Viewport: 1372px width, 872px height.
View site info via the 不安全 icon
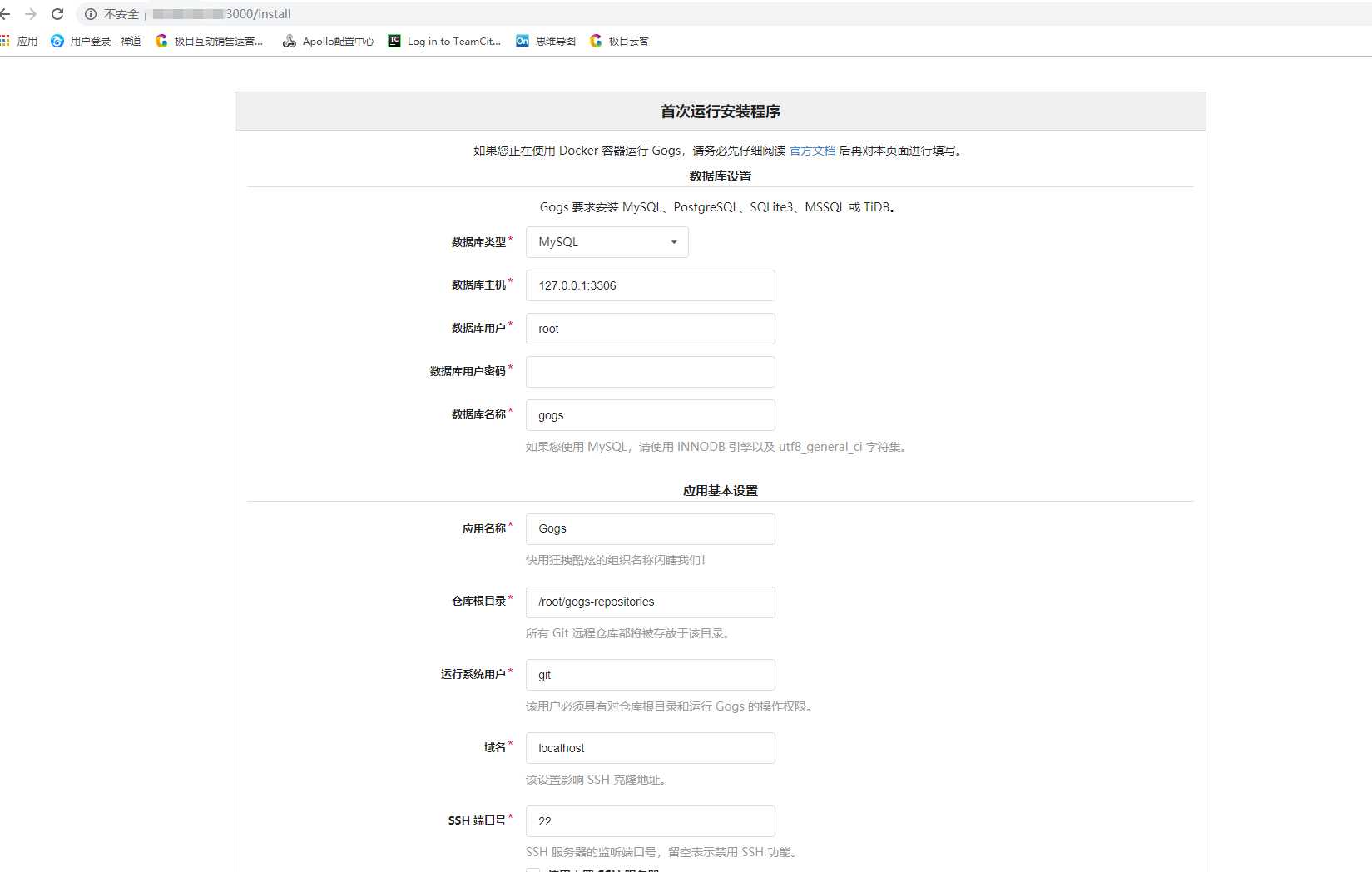coord(91,14)
